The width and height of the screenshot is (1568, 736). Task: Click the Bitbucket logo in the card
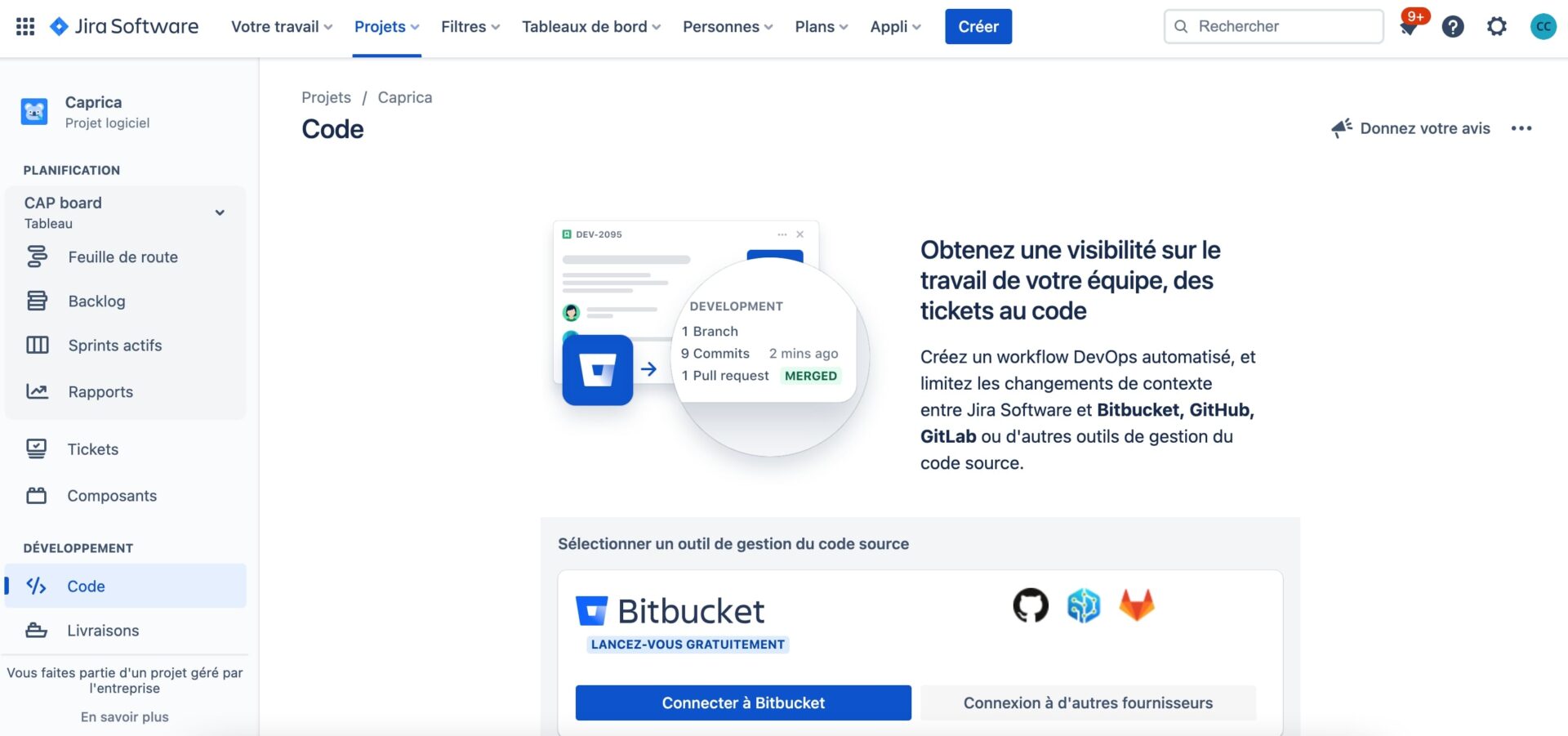tap(670, 611)
